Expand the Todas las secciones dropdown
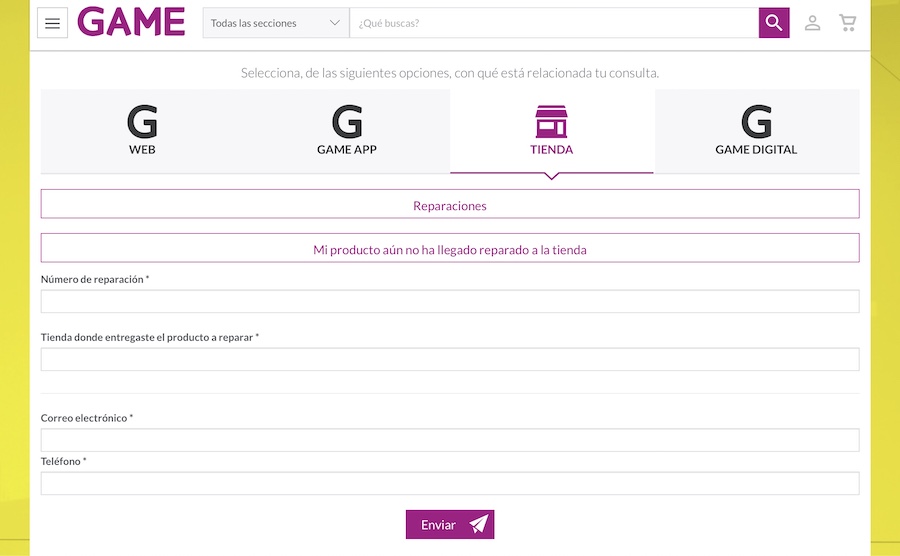The width and height of the screenshot is (900, 556). [276, 23]
